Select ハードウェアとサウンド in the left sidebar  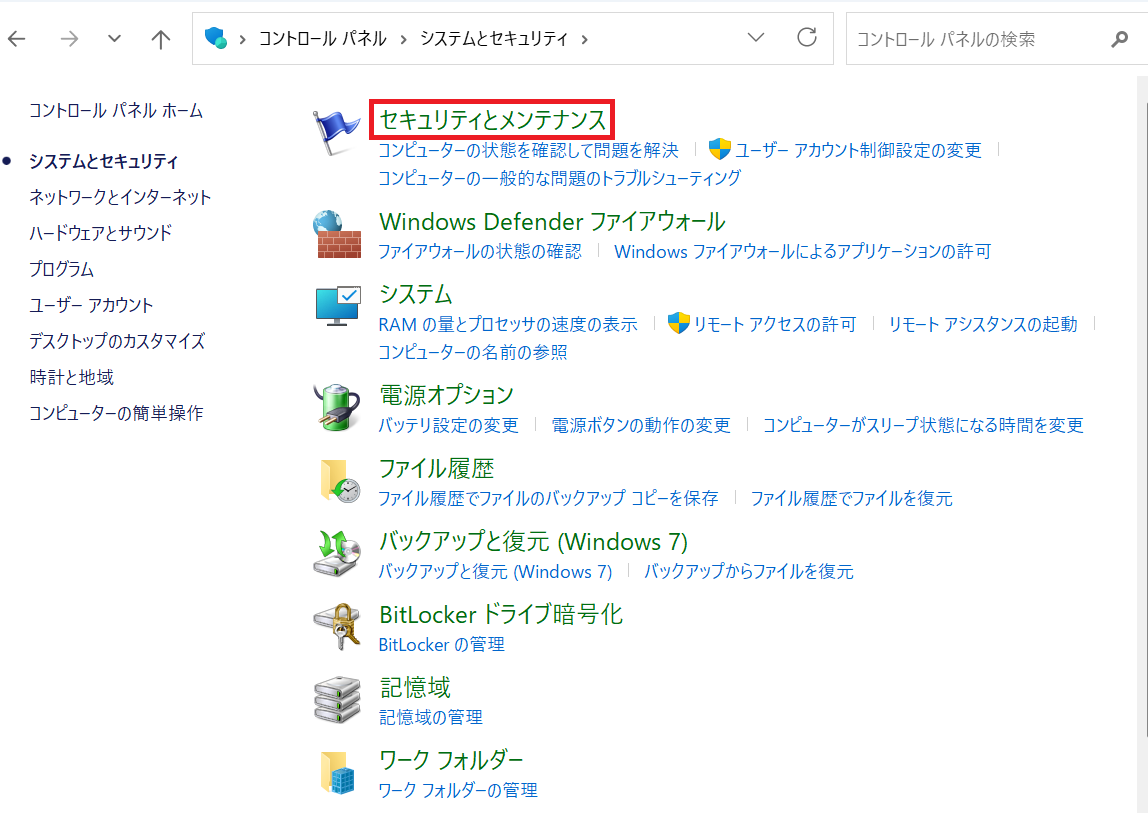[100, 233]
